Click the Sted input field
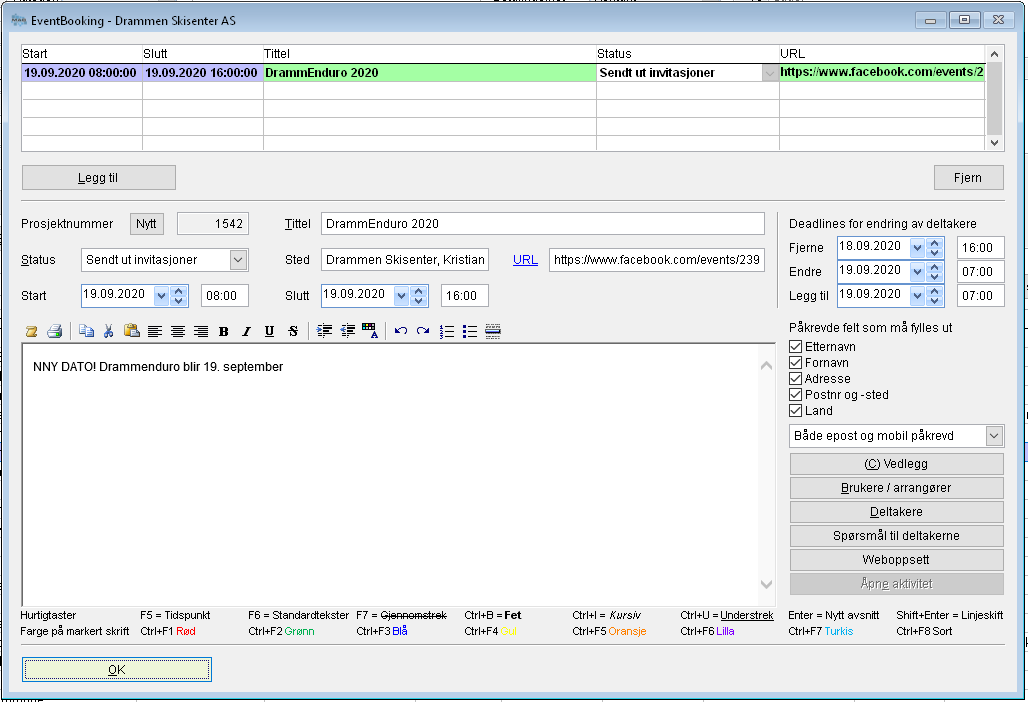This screenshot has height=702, width=1028. pyautogui.click(x=405, y=260)
